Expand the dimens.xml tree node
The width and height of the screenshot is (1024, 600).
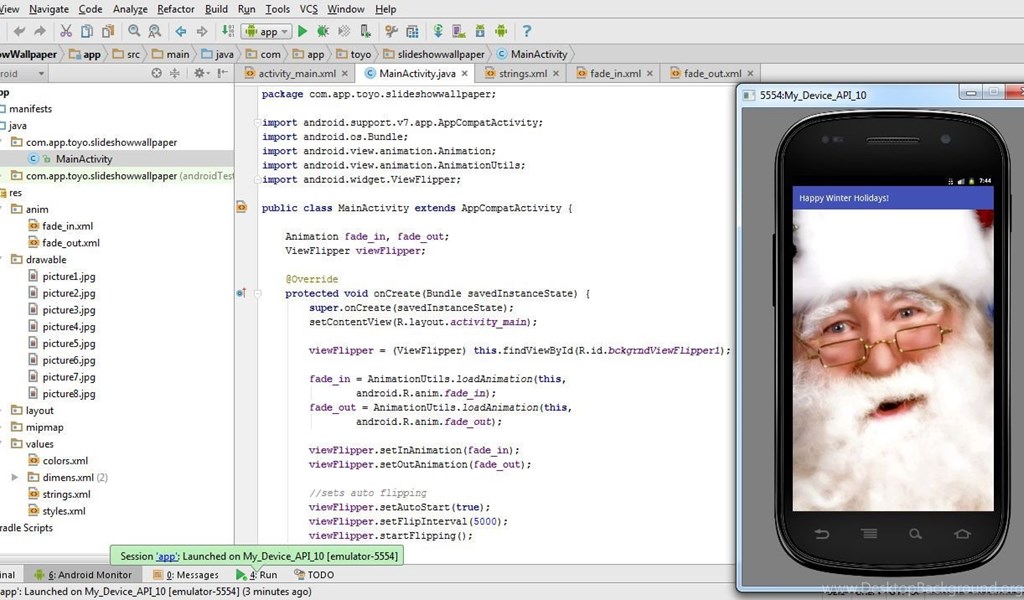(14, 477)
